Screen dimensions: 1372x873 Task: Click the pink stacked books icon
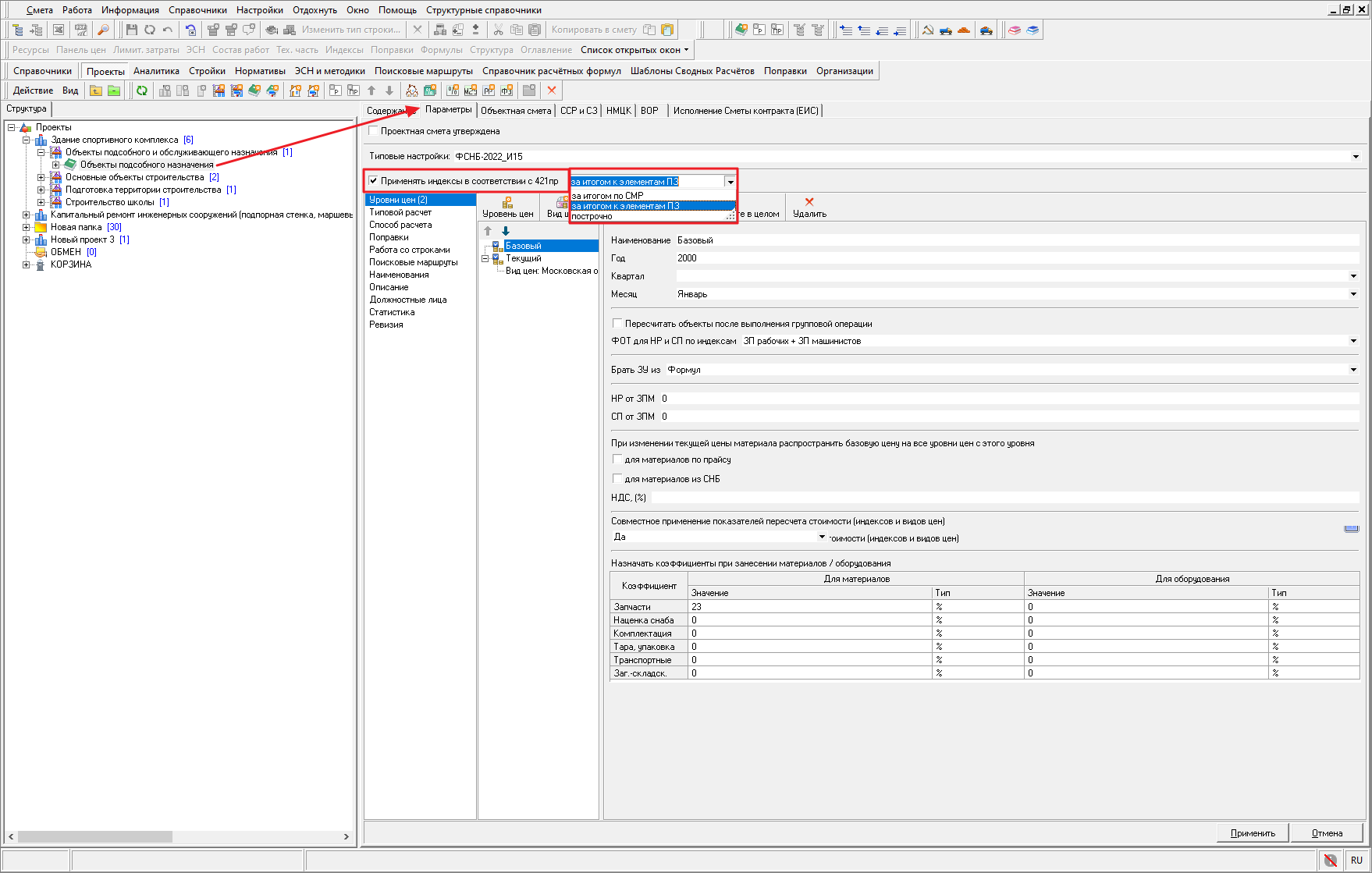pos(1015,30)
